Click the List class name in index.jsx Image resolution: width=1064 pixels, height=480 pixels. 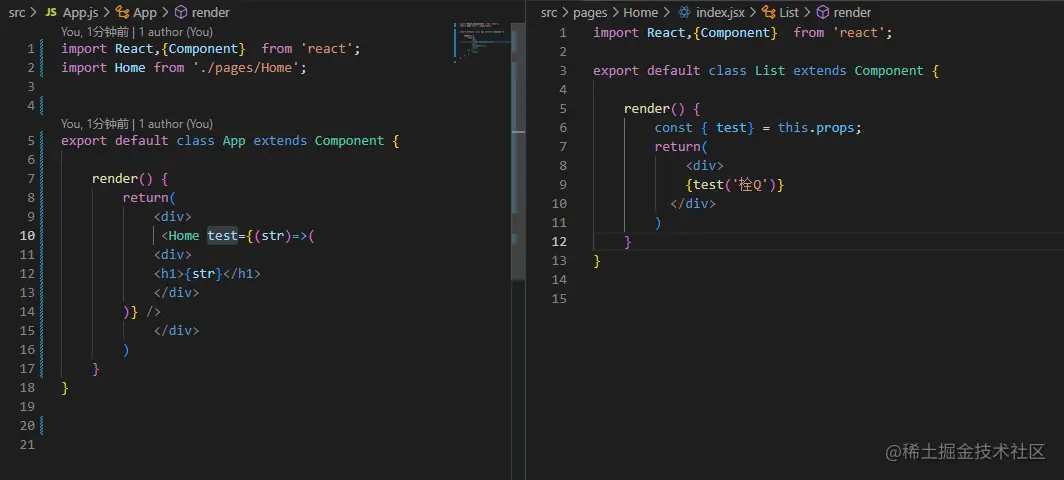(x=770, y=71)
